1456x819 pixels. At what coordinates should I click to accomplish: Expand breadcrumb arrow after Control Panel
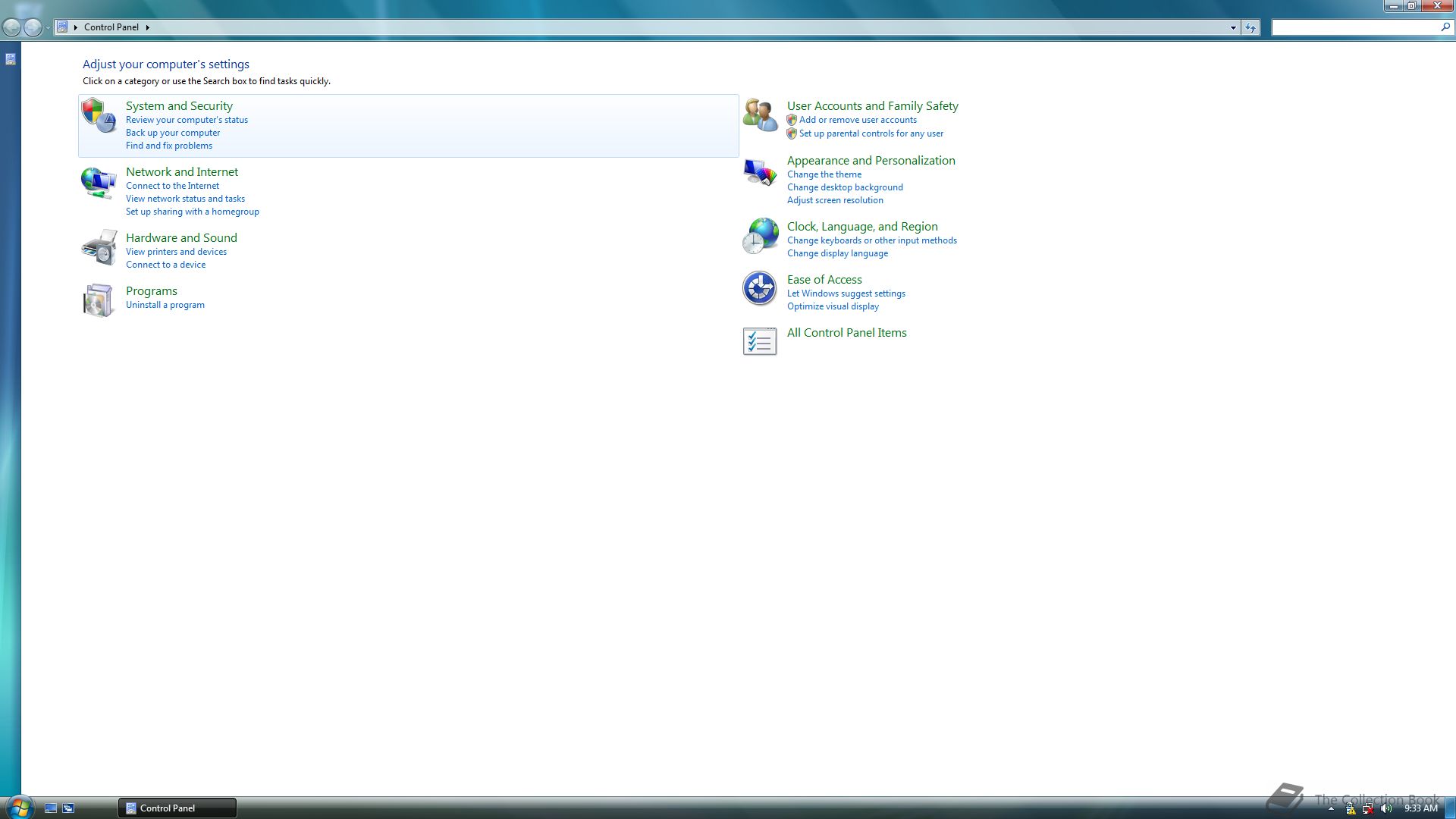(x=147, y=27)
